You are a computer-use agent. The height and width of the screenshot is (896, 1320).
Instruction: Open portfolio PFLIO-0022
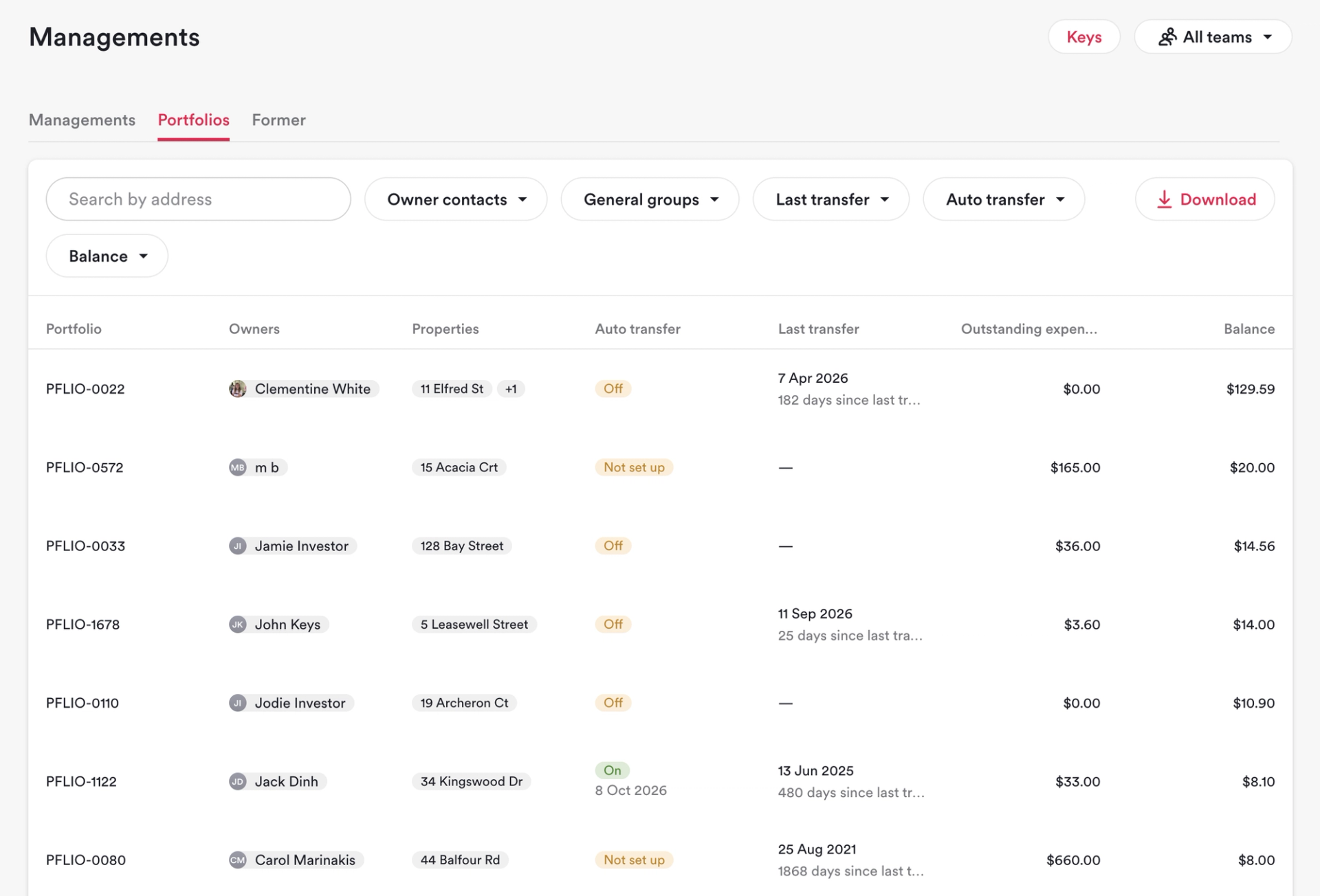tap(85, 389)
